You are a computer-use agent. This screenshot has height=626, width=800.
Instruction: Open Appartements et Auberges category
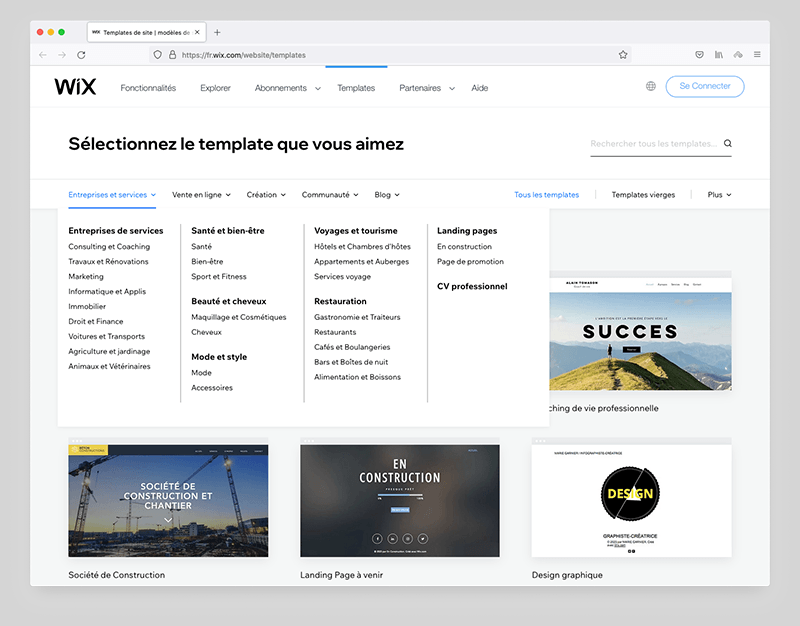(x=361, y=261)
